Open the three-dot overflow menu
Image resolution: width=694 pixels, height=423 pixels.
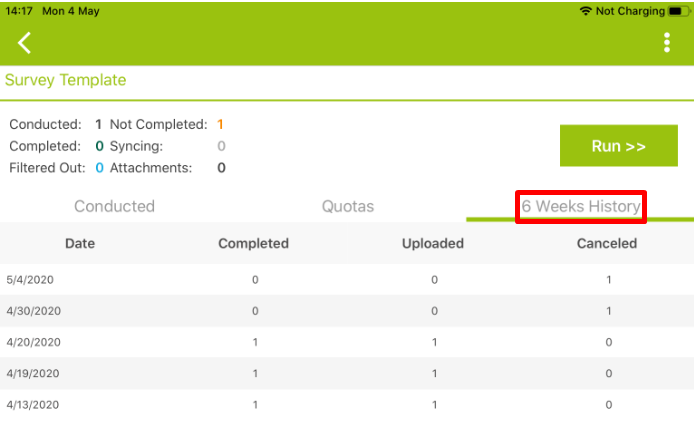click(667, 42)
